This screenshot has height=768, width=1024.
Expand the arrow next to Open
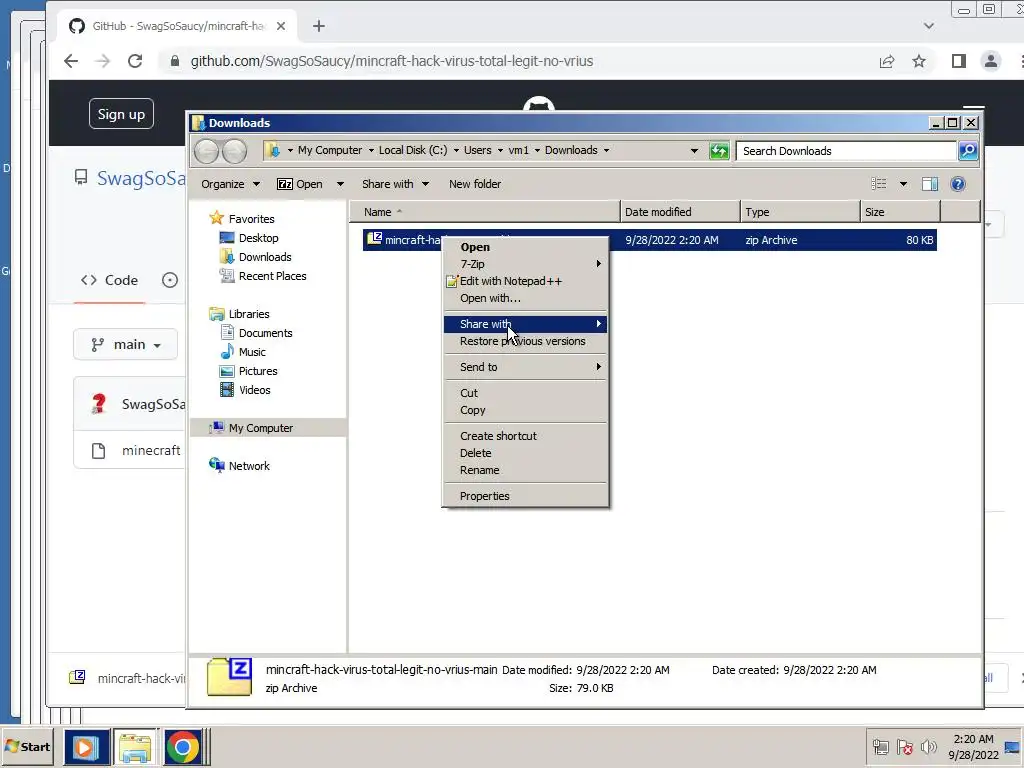(x=340, y=184)
